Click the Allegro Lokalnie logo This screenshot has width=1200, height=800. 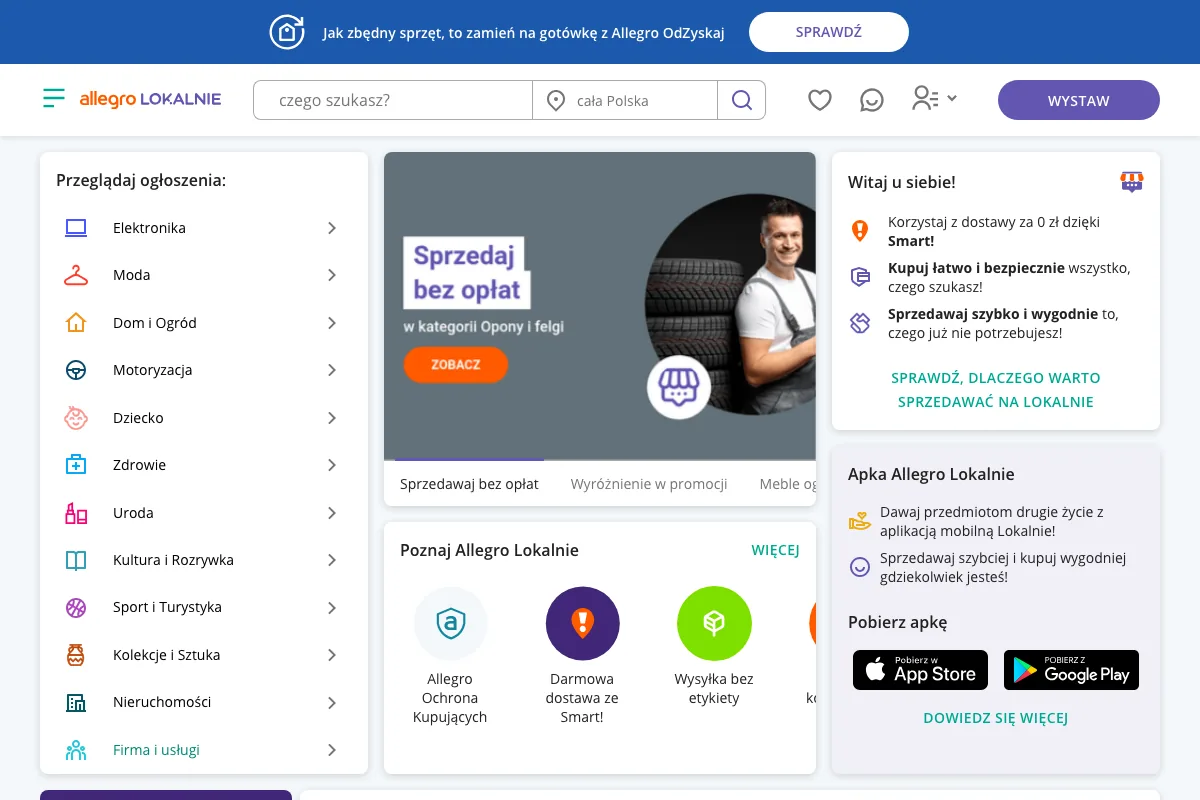pyautogui.click(x=150, y=99)
